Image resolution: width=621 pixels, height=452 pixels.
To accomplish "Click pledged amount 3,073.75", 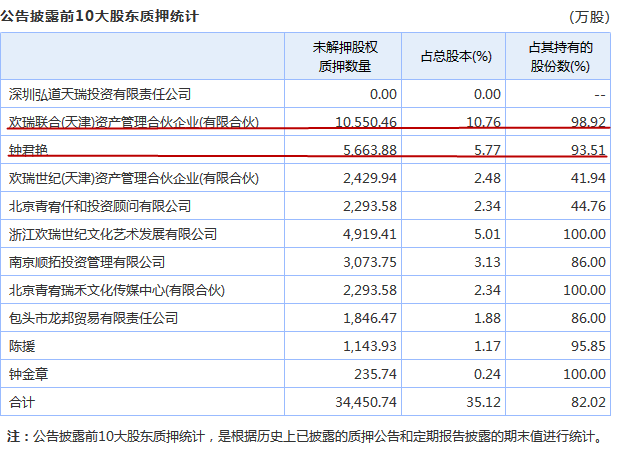I will pyautogui.click(x=370, y=262).
